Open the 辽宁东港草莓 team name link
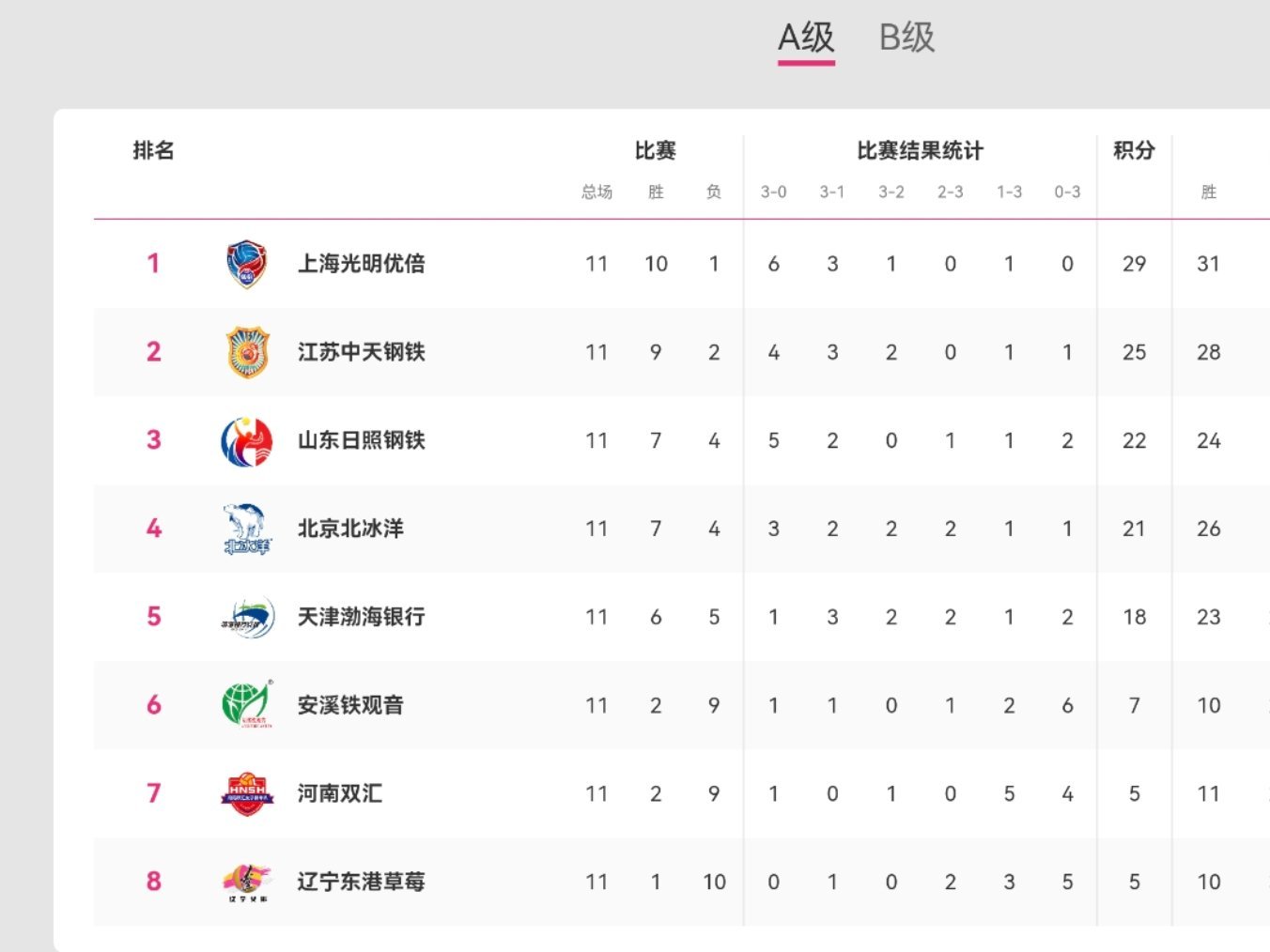Screen dimensions: 1270x952 click(x=361, y=882)
